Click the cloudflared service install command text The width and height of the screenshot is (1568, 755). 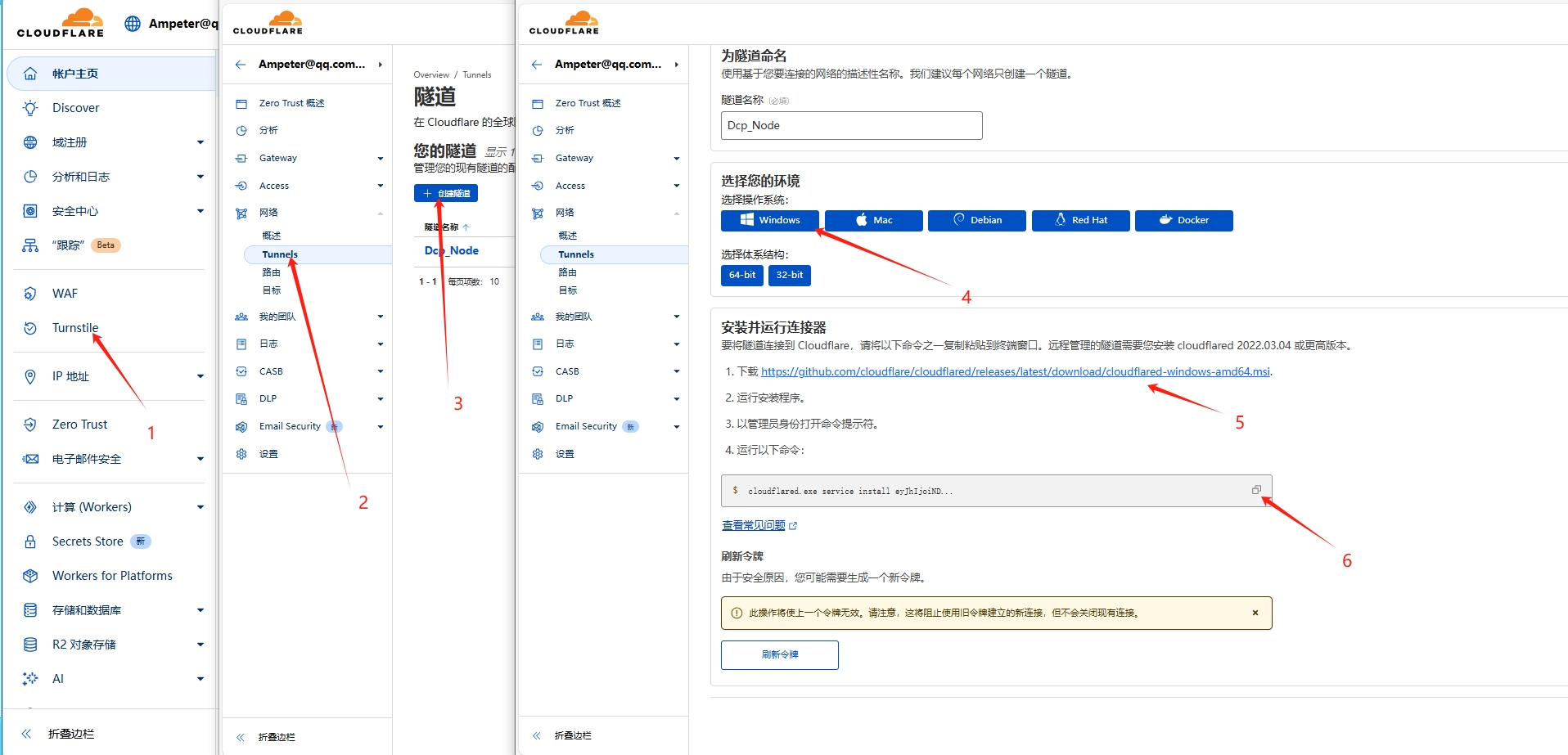(850, 491)
